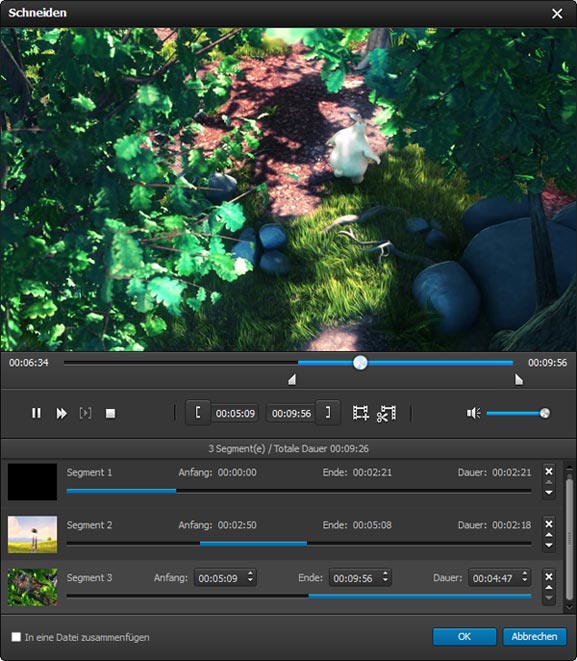Click the fast forward button

point(62,413)
